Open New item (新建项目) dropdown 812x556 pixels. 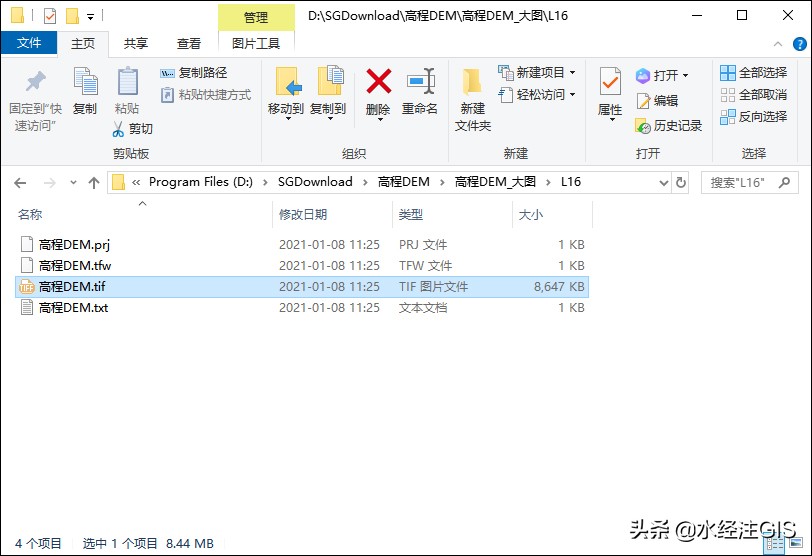coord(536,72)
